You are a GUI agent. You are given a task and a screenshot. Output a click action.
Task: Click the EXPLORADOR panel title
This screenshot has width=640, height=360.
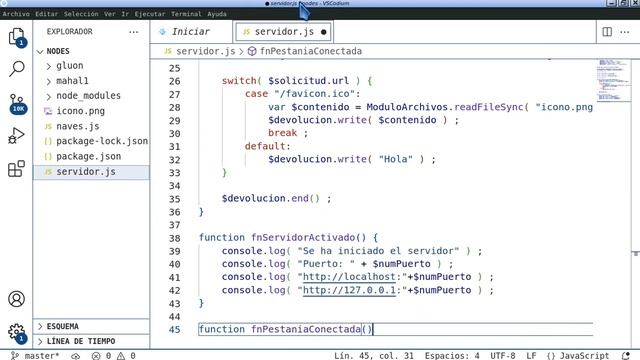point(69,31)
